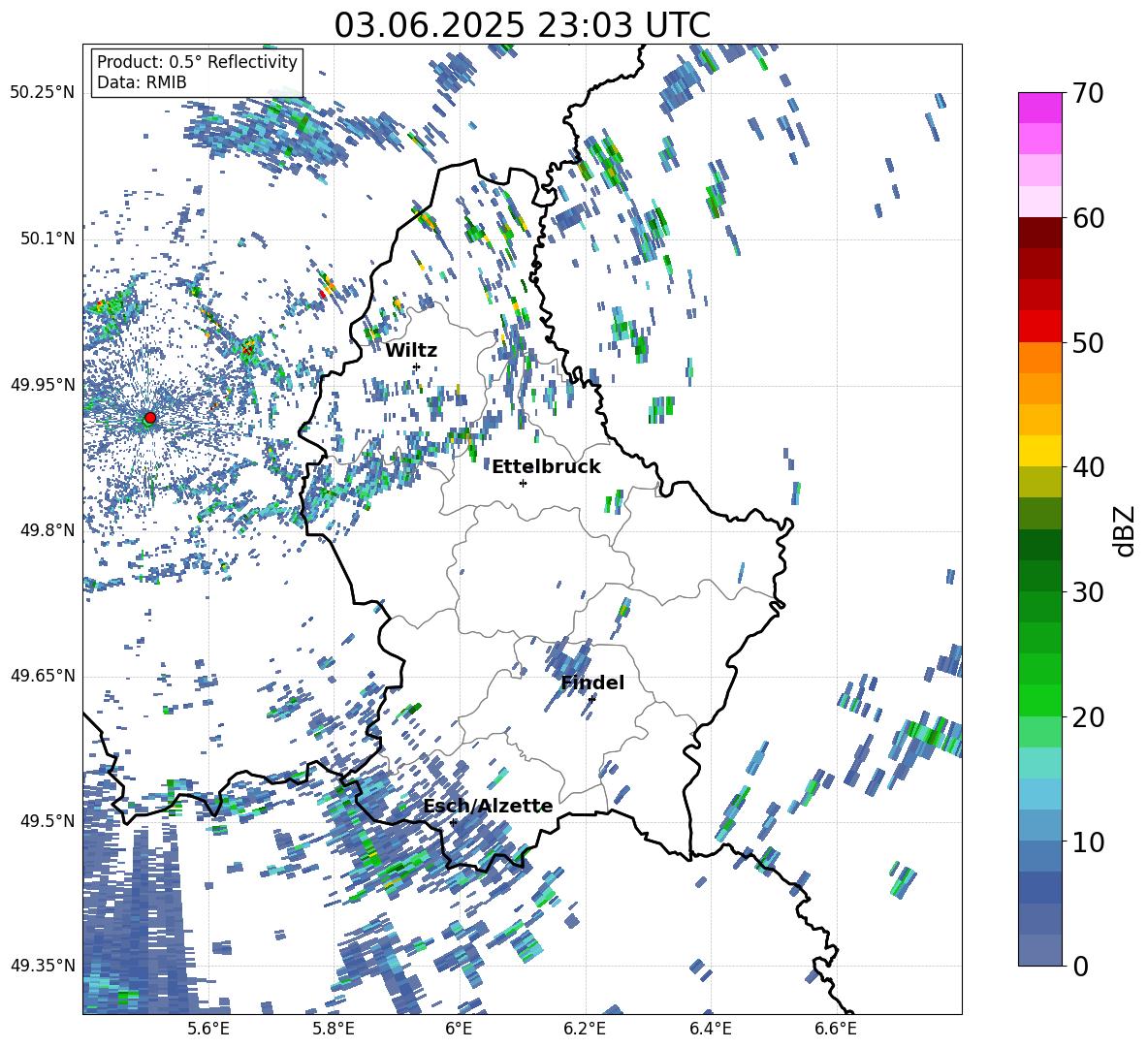Click the 5.6°E longitude label

208,1029
